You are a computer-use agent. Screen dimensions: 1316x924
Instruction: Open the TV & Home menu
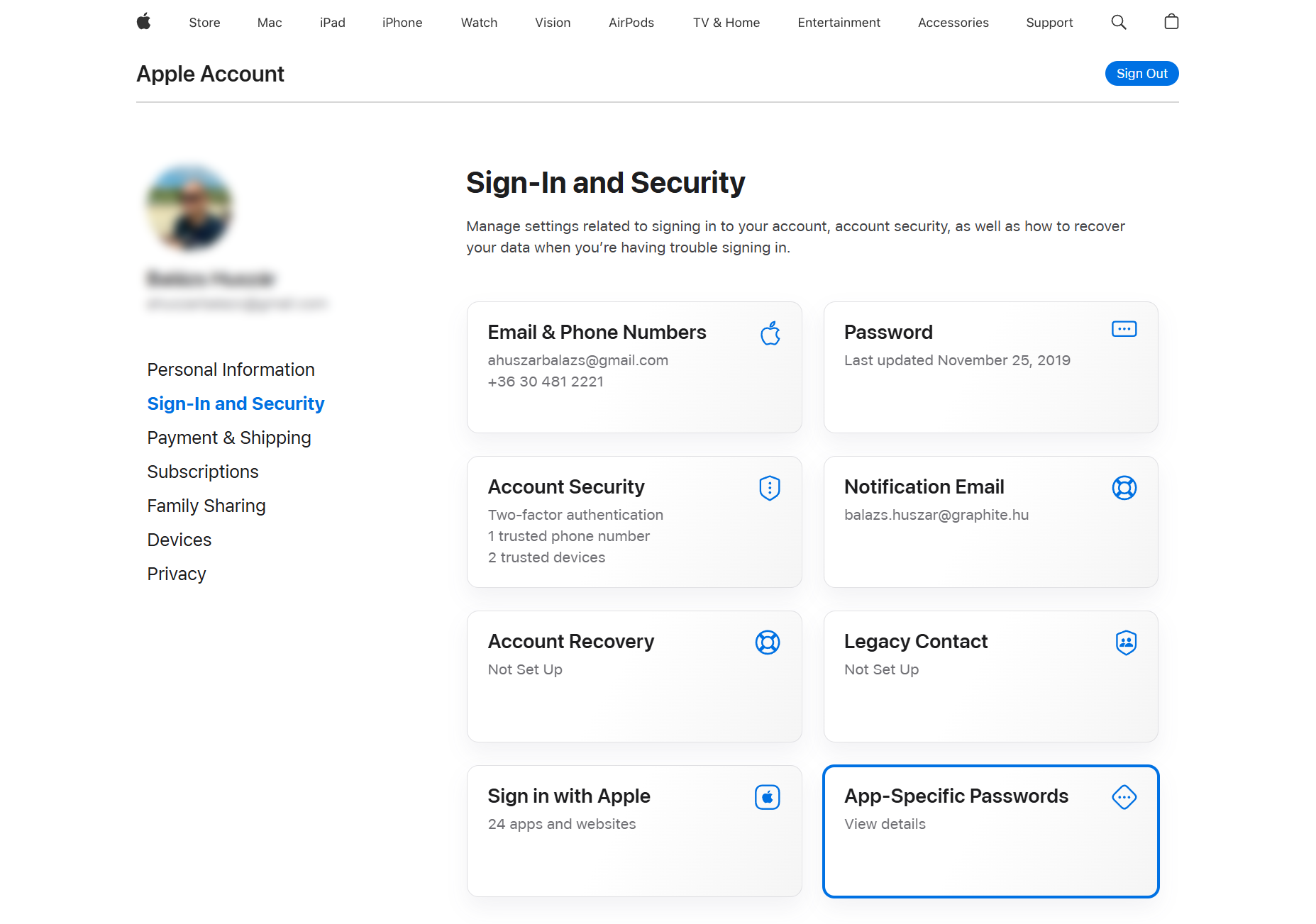(x=726, y=23)
